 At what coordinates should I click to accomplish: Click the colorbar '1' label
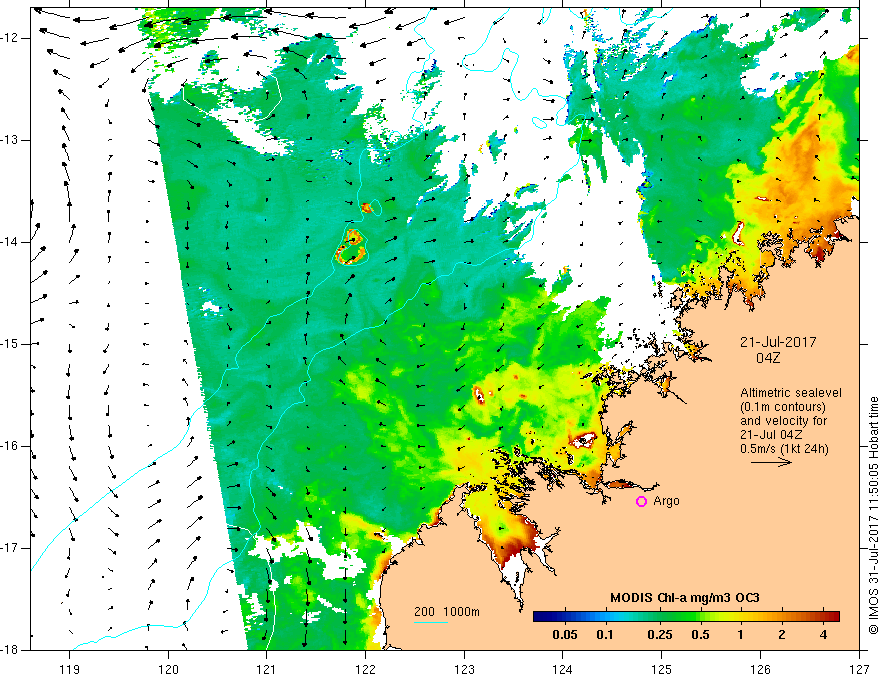pyautogui.click(x=741, y=635)
